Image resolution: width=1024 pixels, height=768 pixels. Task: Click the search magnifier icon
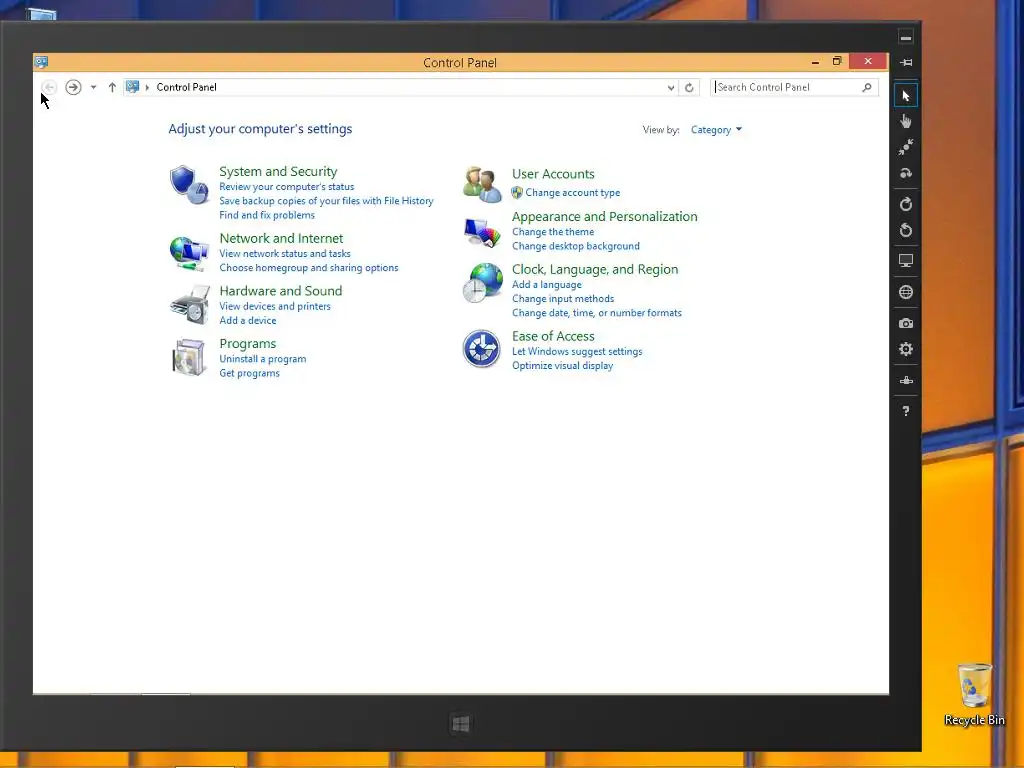tap(867, 87)
